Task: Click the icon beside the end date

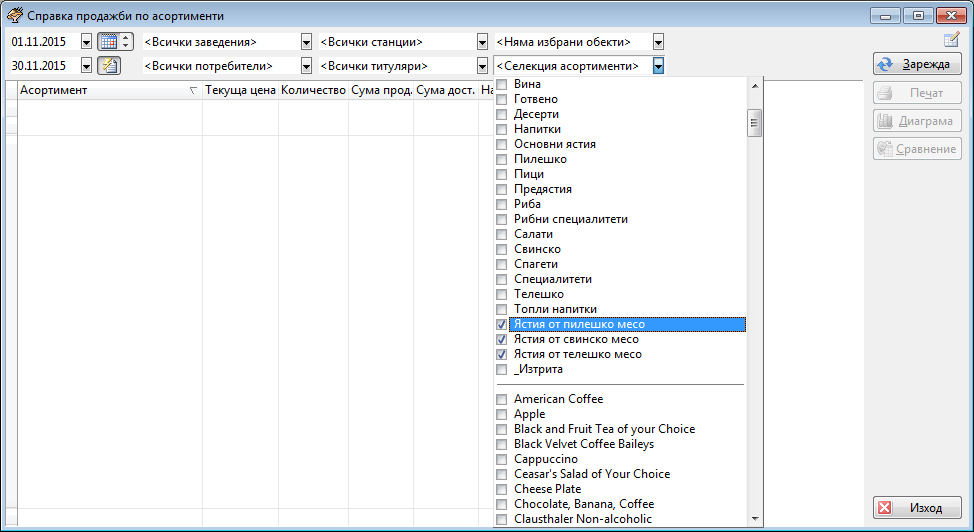Action: coord(108,66)
